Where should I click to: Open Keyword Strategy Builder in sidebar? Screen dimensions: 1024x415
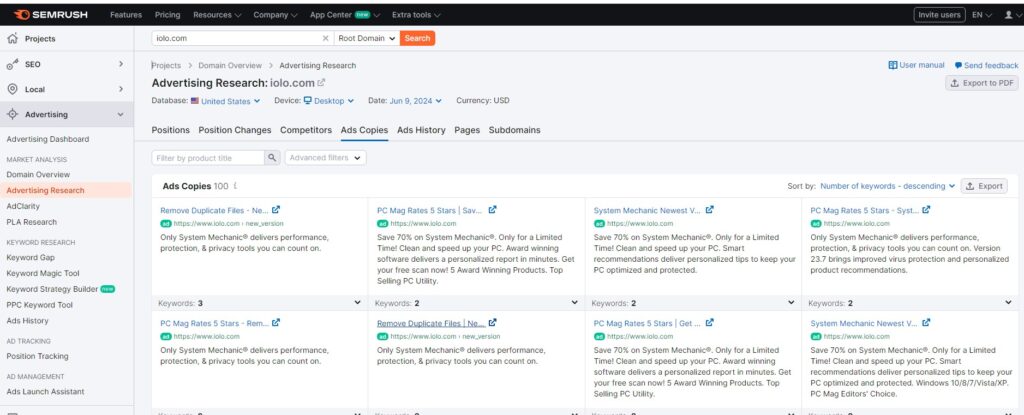coord(52,289)
